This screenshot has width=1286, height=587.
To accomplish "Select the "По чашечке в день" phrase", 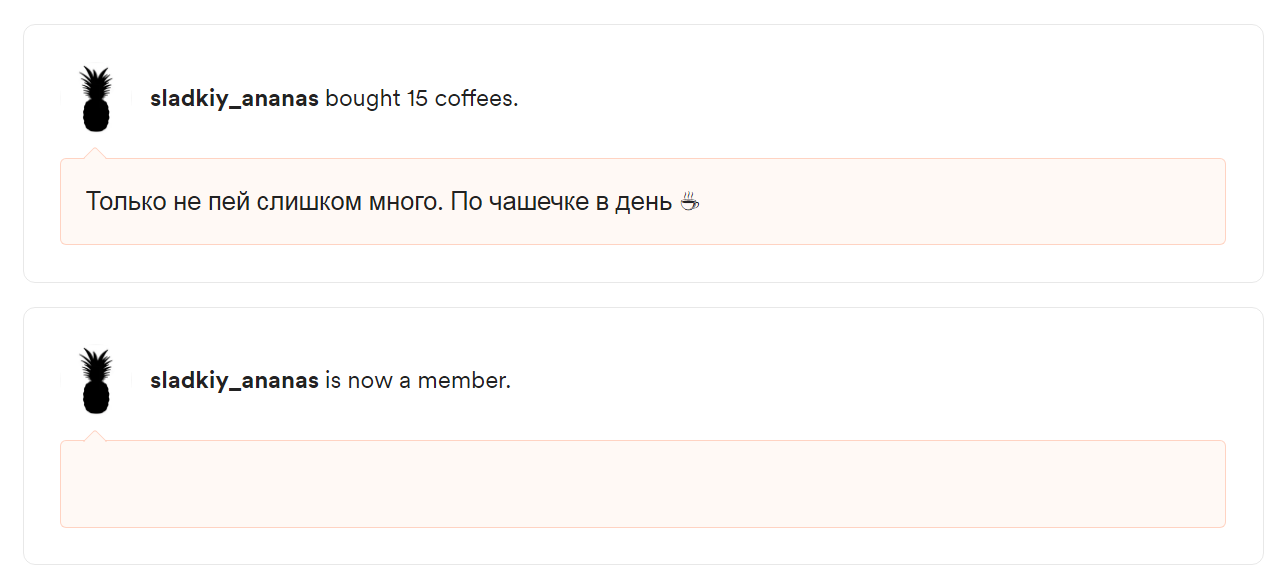I will (x=561, y=201).
